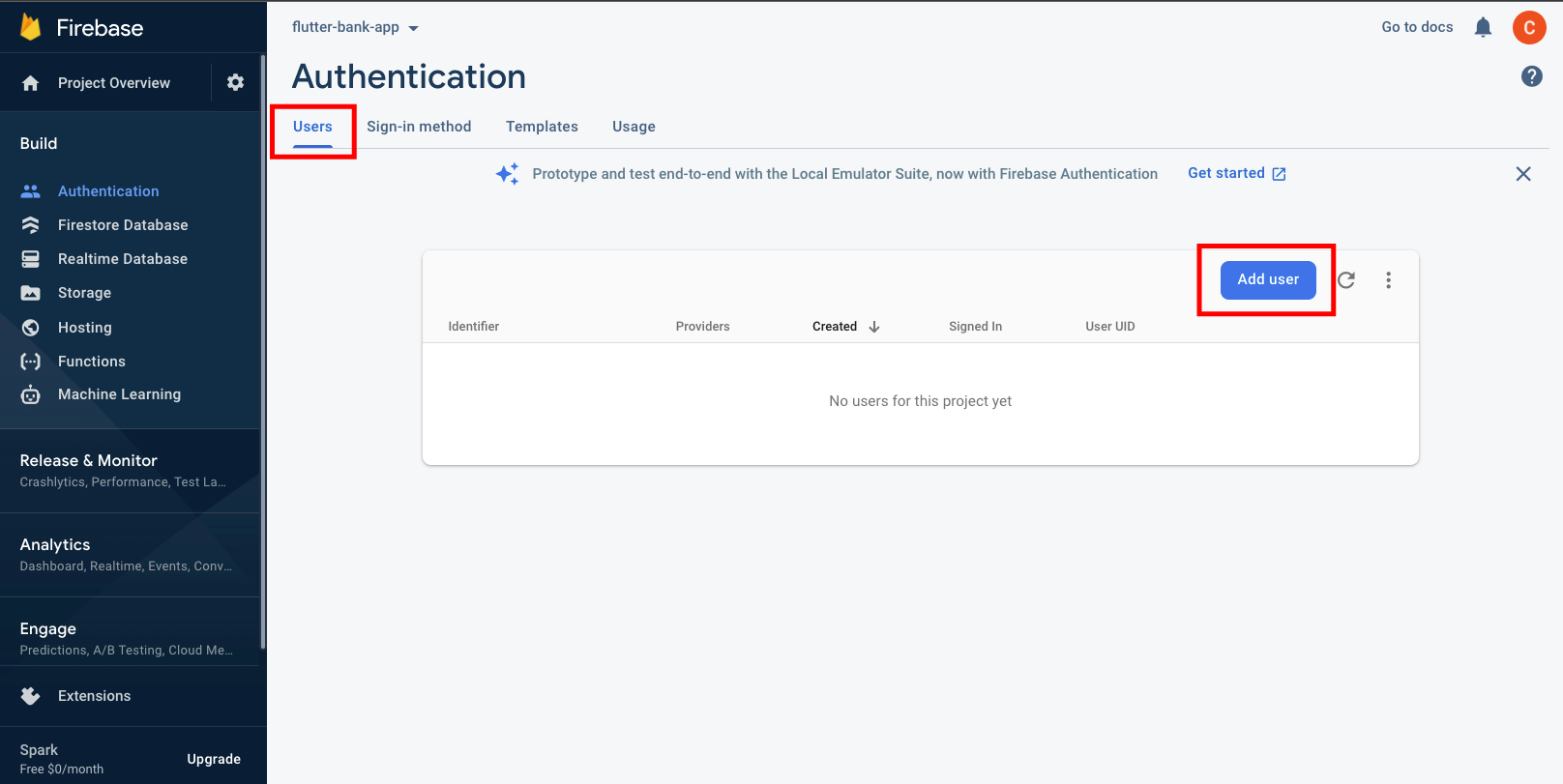Viewport: 1563px width, 784px height.
Task: Click the Add user button
Action: [1268, 280]
